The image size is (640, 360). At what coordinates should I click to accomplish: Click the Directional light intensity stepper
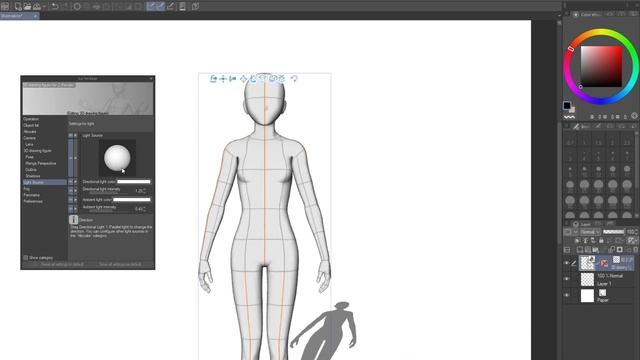click(x=145, y=191)
